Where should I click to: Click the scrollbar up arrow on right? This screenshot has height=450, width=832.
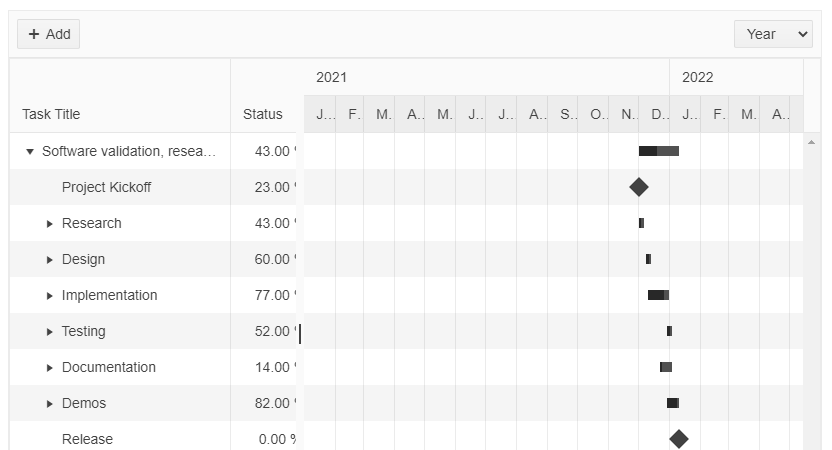click(811, 143)
